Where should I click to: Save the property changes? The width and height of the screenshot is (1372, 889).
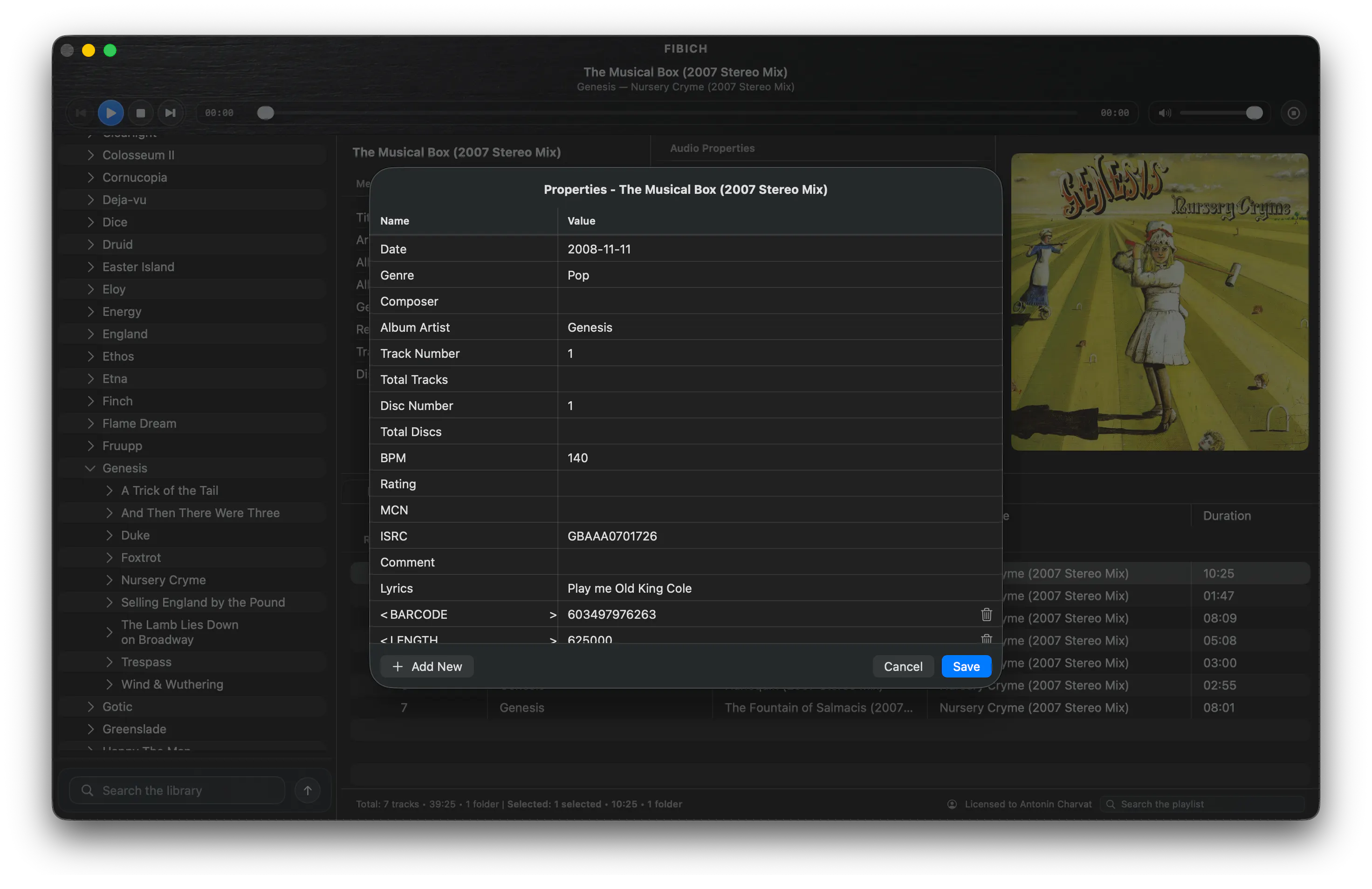966,666
